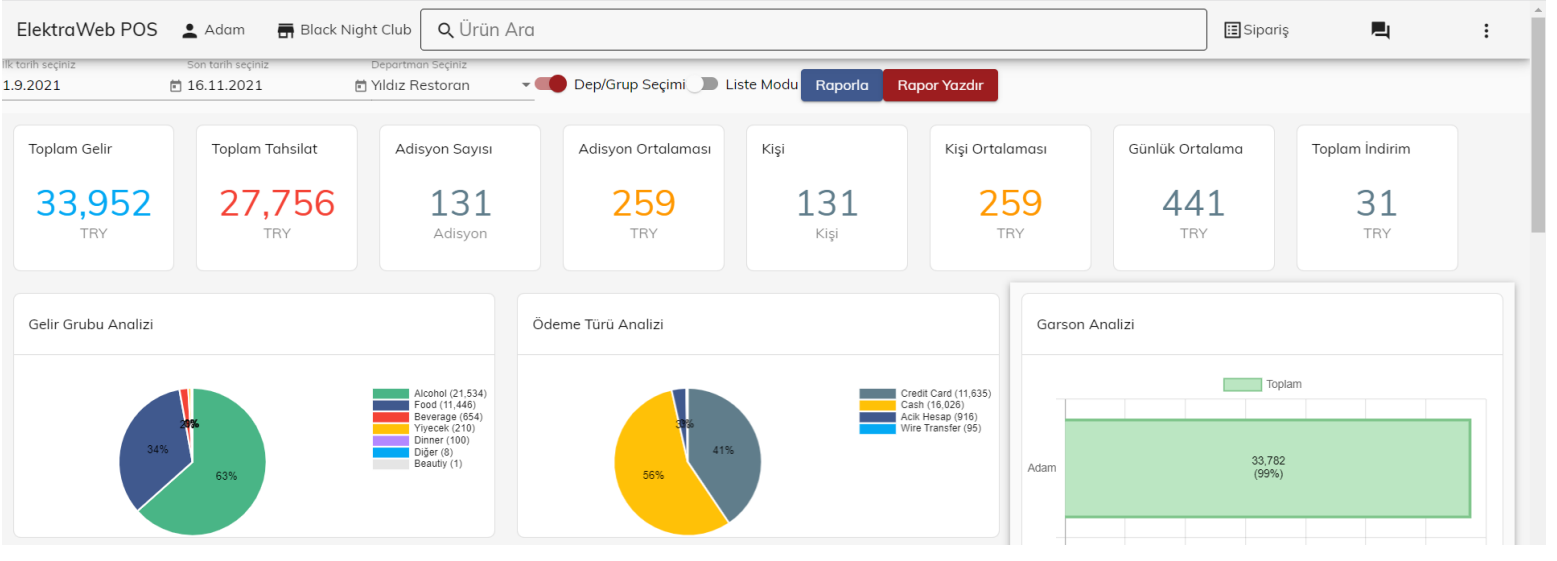The image size is (1557, 561).
Task: Click the user profile icon beside Adam
Action: 190,30
